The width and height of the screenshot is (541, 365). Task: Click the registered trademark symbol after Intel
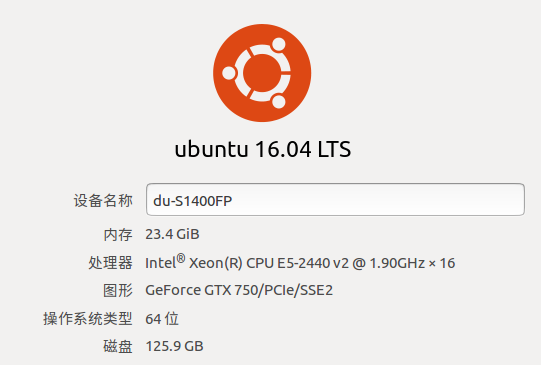pos(181,258)
